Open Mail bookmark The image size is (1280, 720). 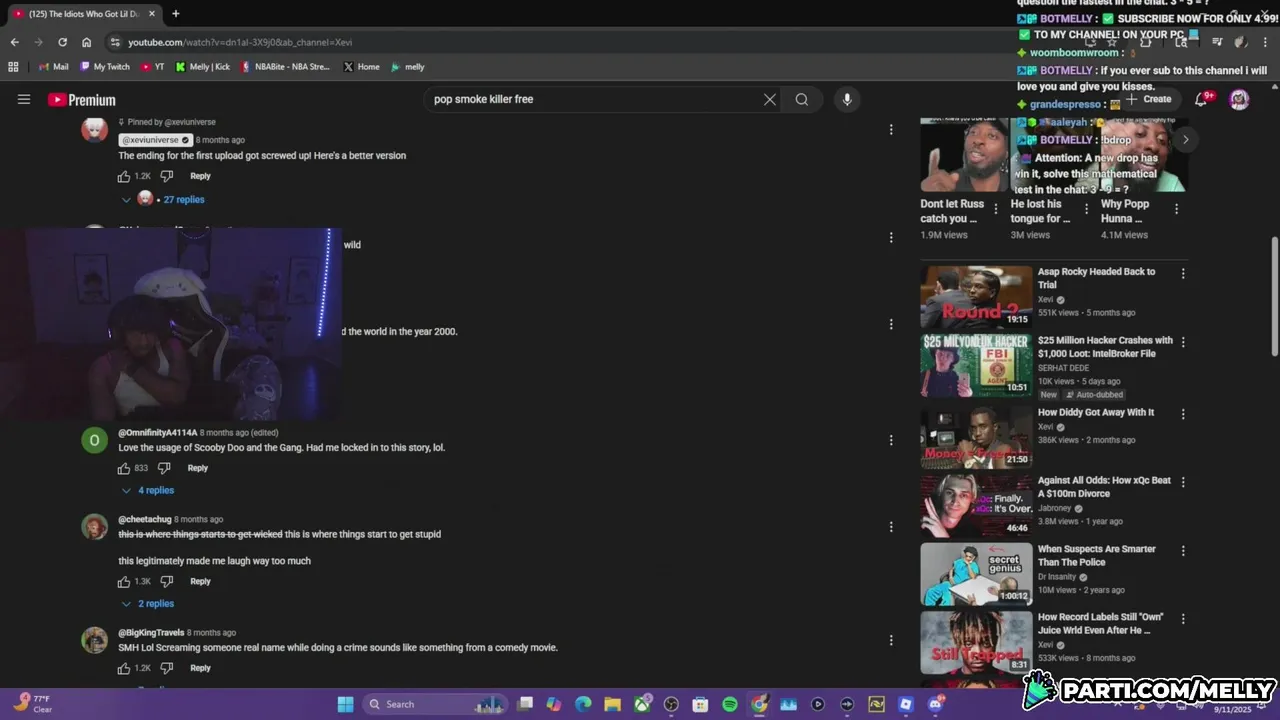tap(53, 67)
